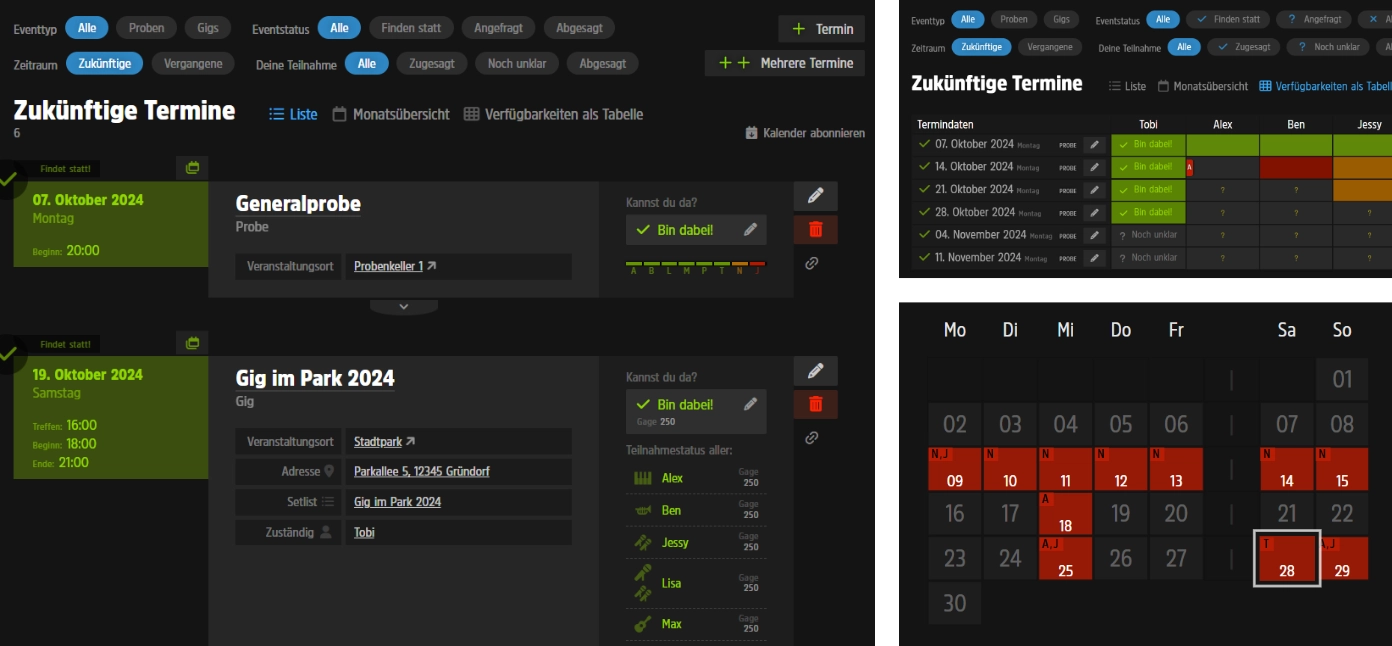The height and width of the screenshot is (646, 1392).
Task: Edit the 14. Oktober 2024 table row
Action: 1096,167
